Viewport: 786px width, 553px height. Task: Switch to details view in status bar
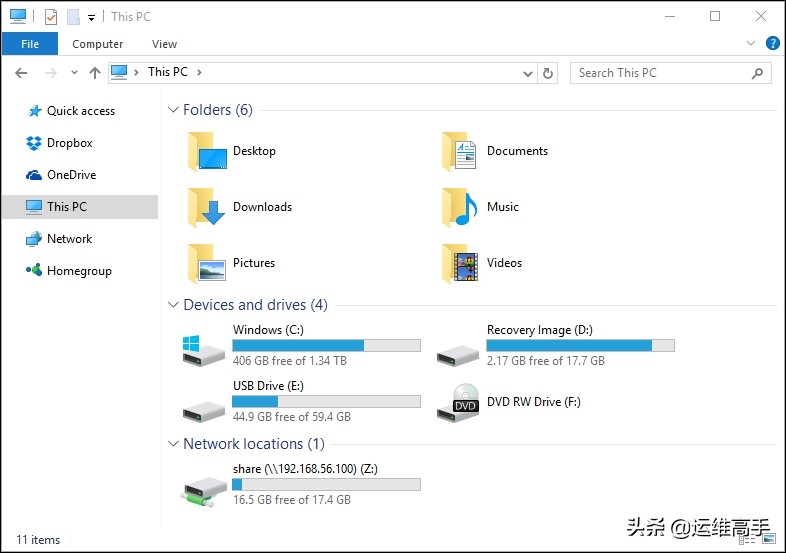(747, 539)
